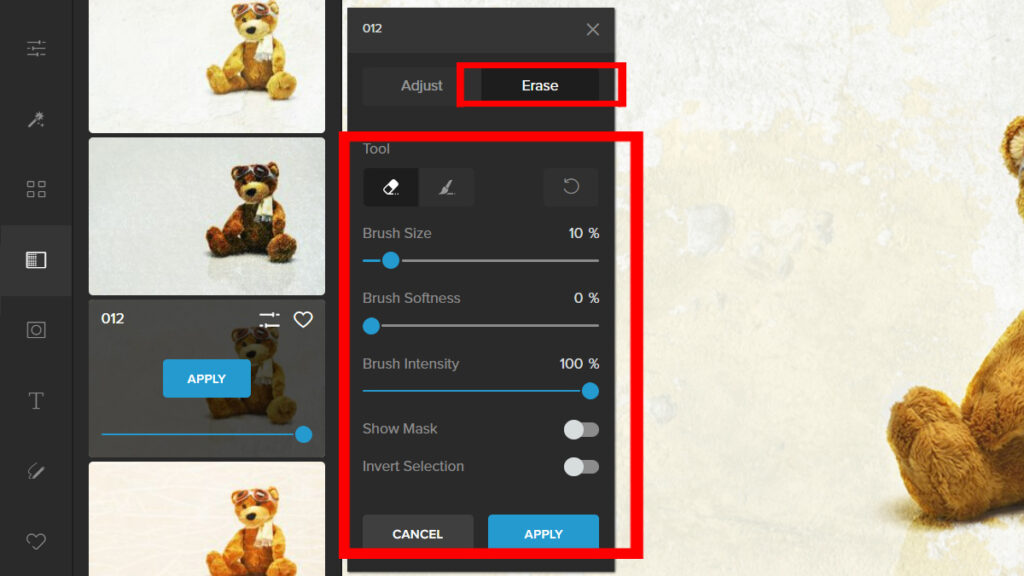
Task: Click the four-squares grid icon in sidebar
Action: [x=36, y=190]
